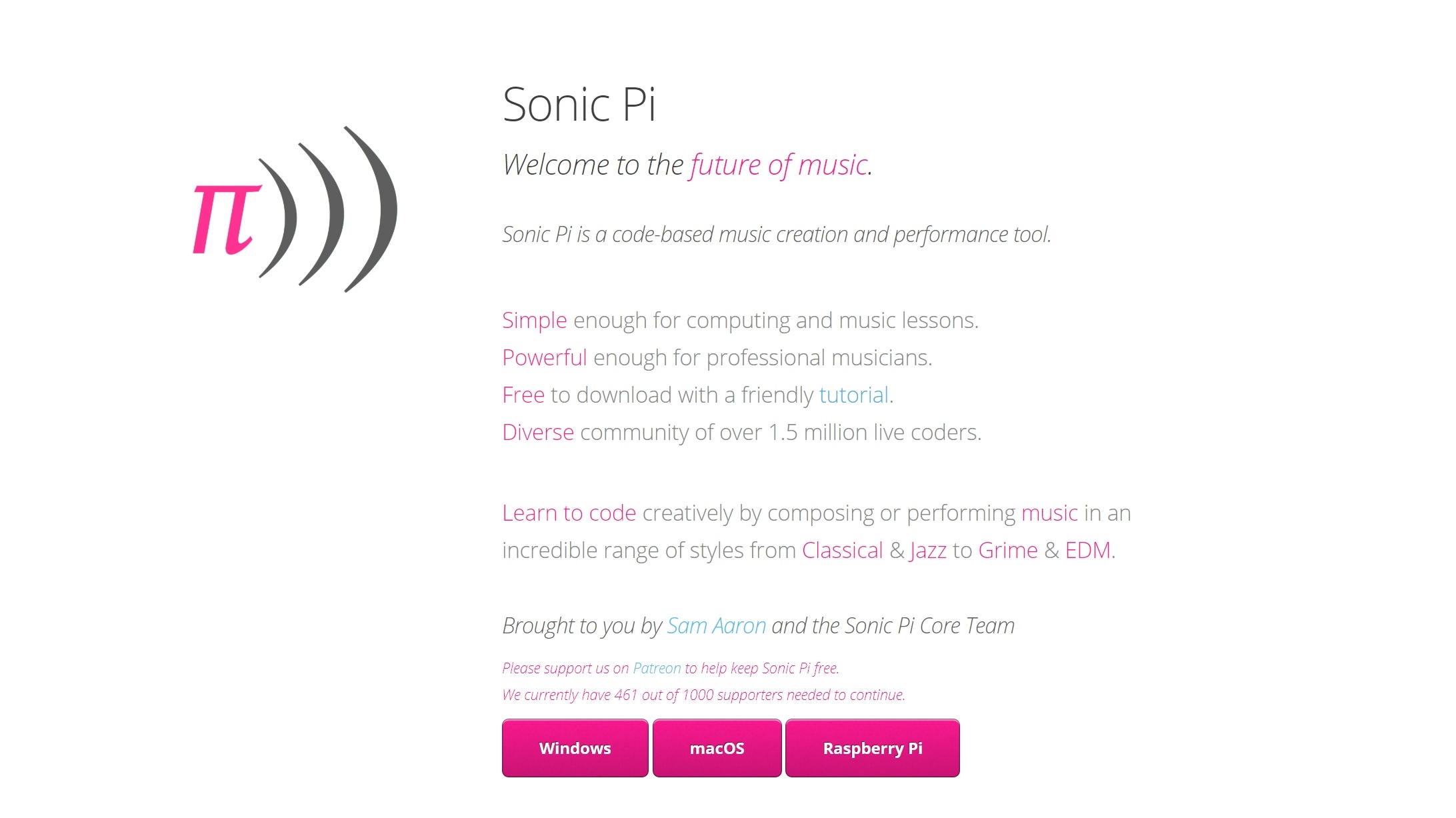The width and height of the screenshot is (1456, 818).
Task: Select the "EDM" style word
Action: click(x=1087, y=551)
